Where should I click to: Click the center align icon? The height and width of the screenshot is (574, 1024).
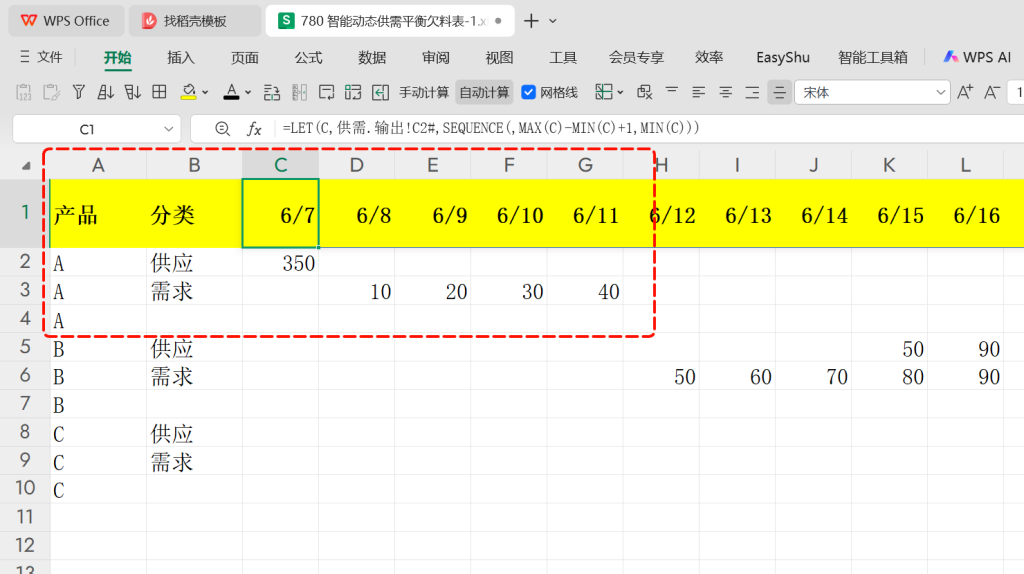click(x=726, y=93)
